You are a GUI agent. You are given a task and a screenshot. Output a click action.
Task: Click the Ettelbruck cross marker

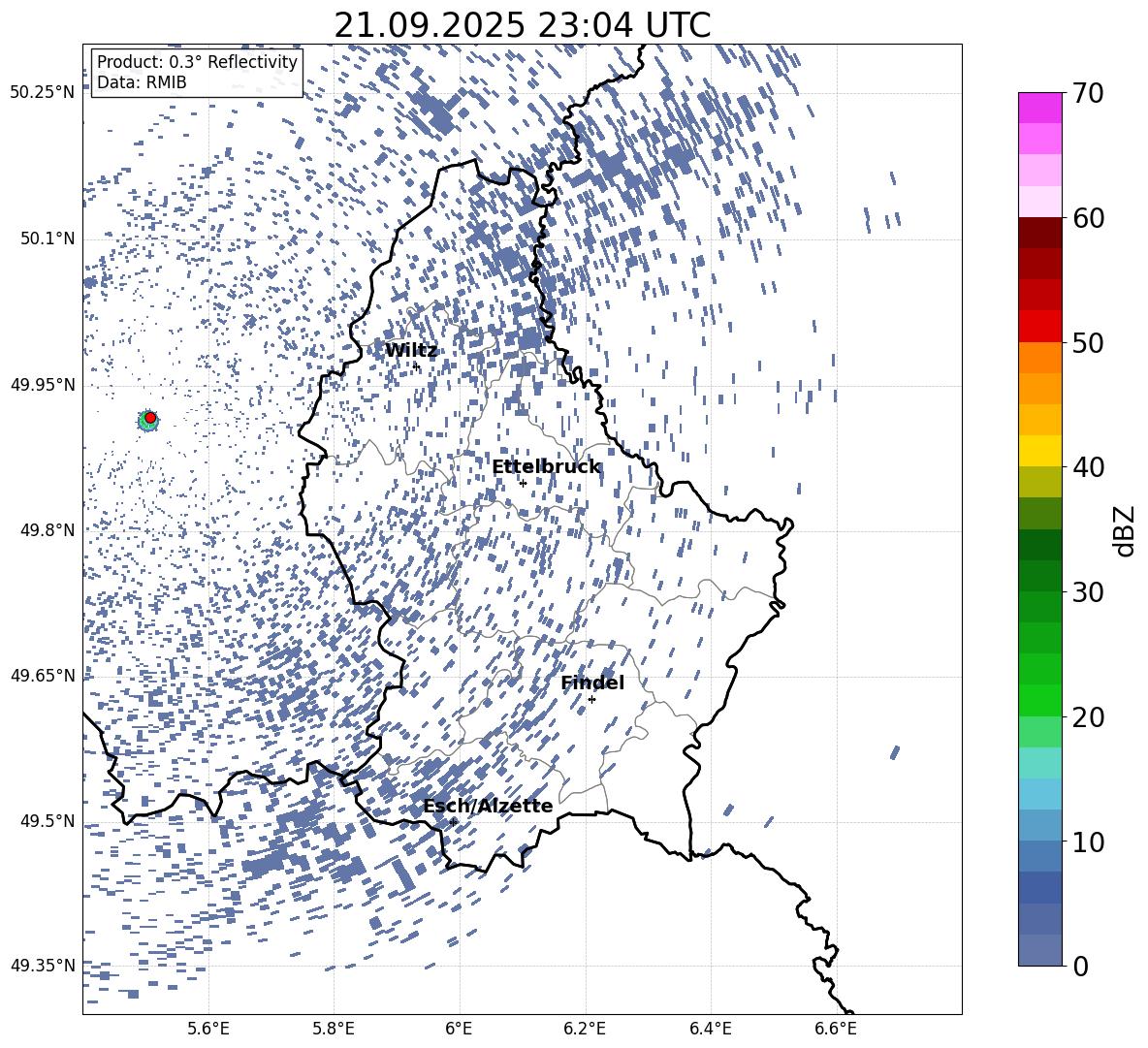pos(523,483)
